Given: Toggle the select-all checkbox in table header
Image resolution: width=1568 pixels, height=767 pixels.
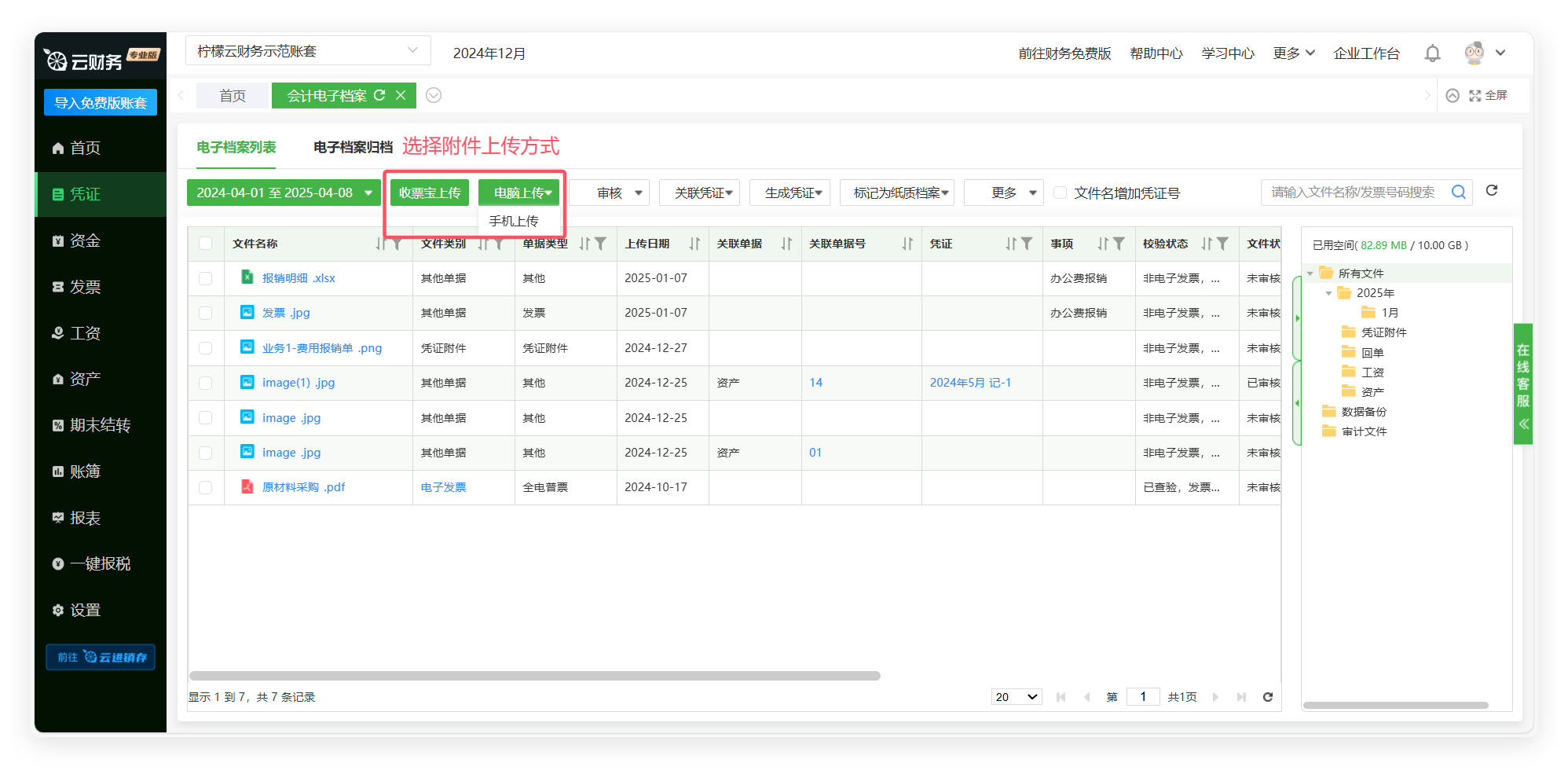Looking at the screenshot, I should (x=206, y=244).
